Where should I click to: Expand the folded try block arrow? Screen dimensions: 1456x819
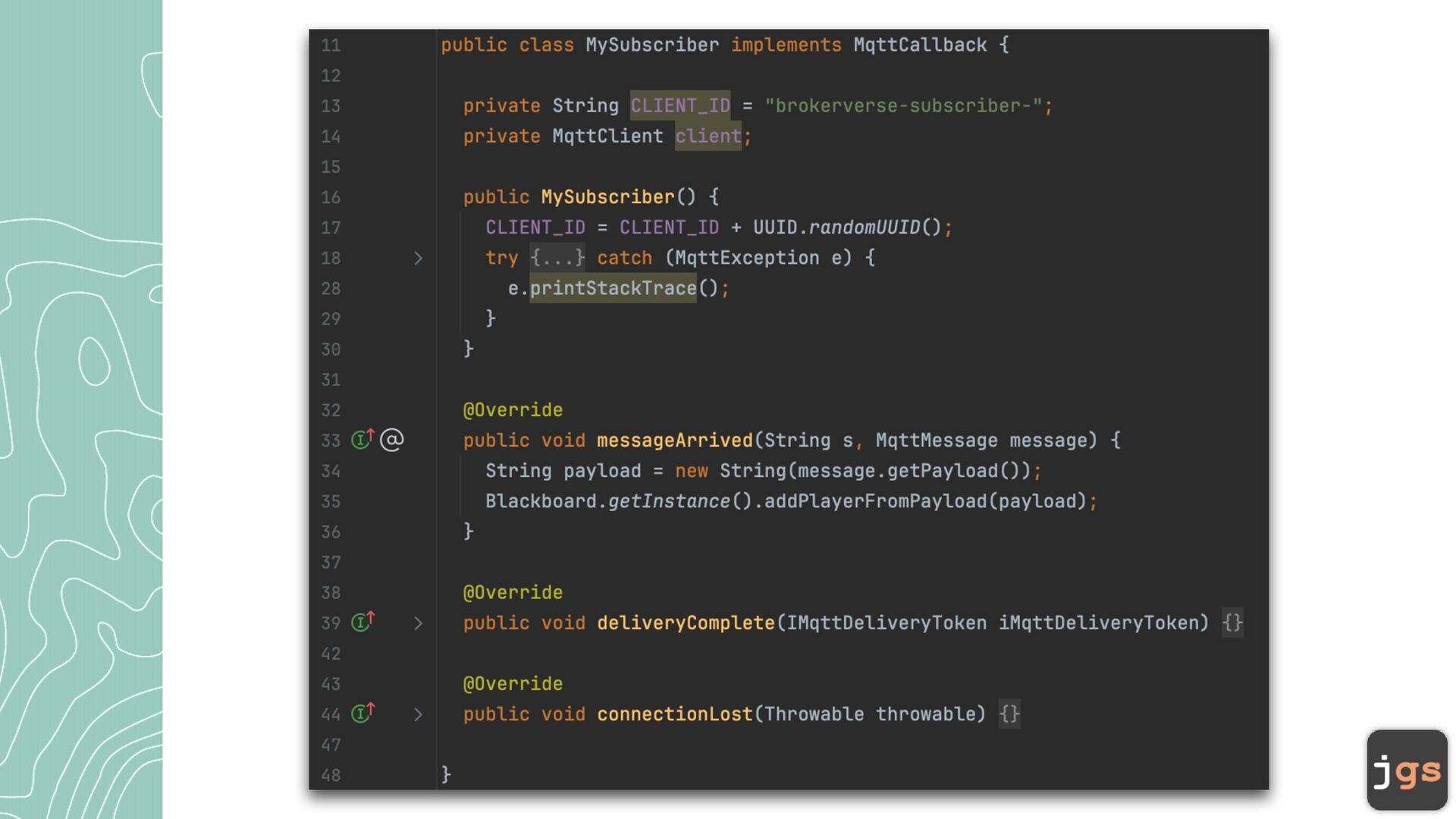tap(418, 259)
